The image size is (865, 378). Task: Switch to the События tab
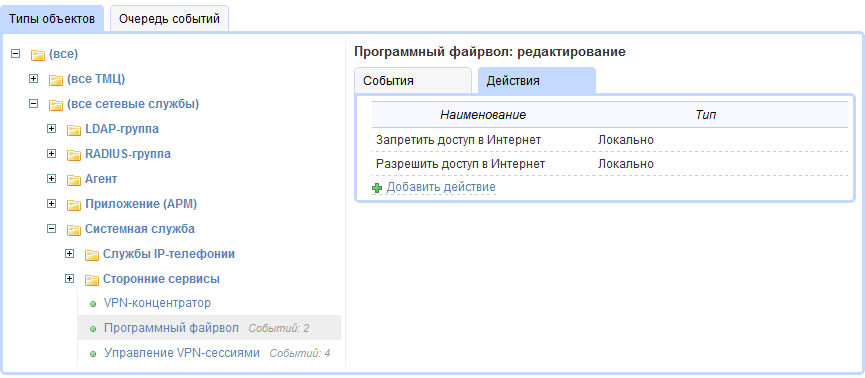[x=413, y=81]
